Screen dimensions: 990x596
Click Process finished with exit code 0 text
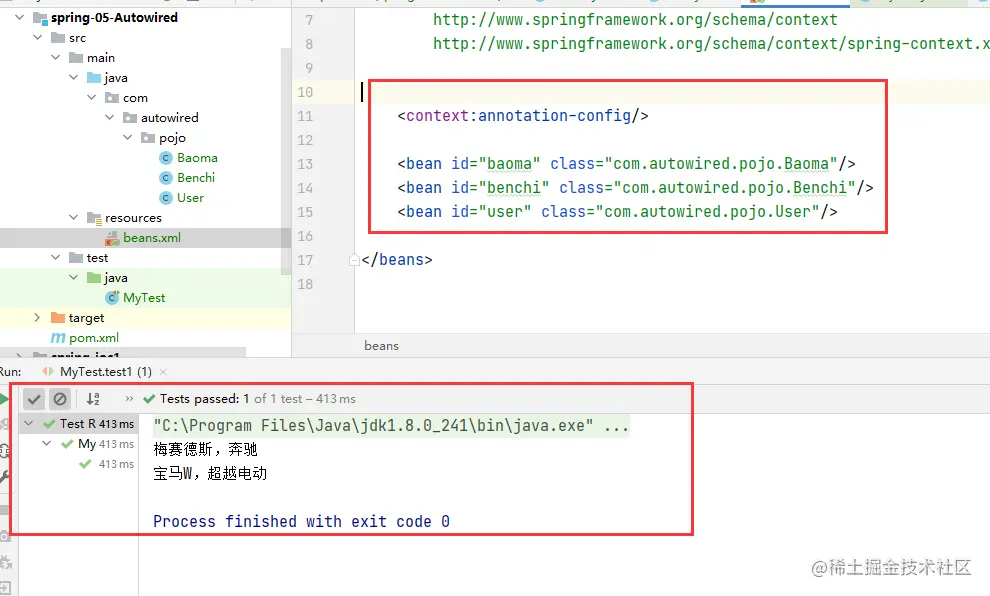pyautogui.click(x=301, y=522)
